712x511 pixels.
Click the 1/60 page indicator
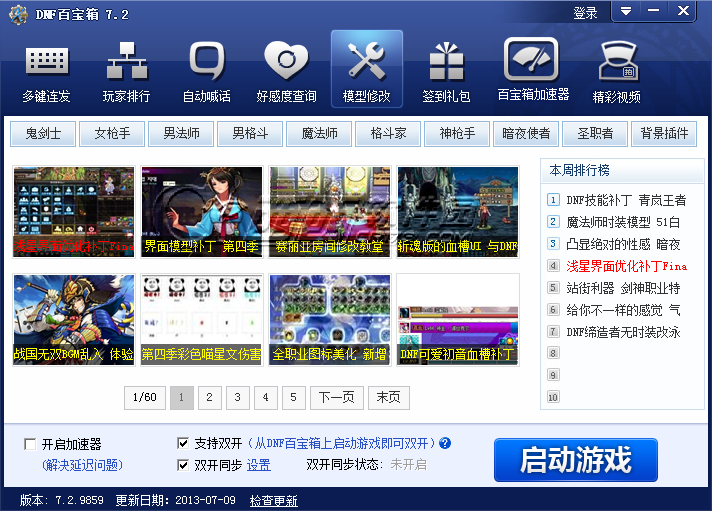pyautogui.click(x=145, y=397)
